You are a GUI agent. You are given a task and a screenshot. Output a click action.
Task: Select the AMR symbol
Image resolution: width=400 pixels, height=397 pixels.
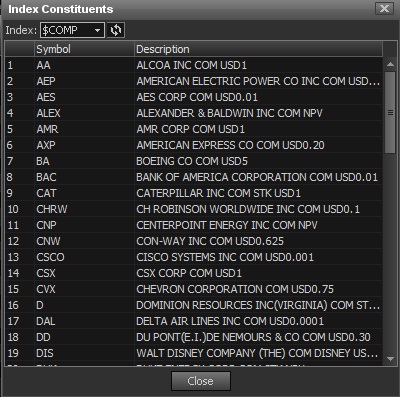pos(47,129)
